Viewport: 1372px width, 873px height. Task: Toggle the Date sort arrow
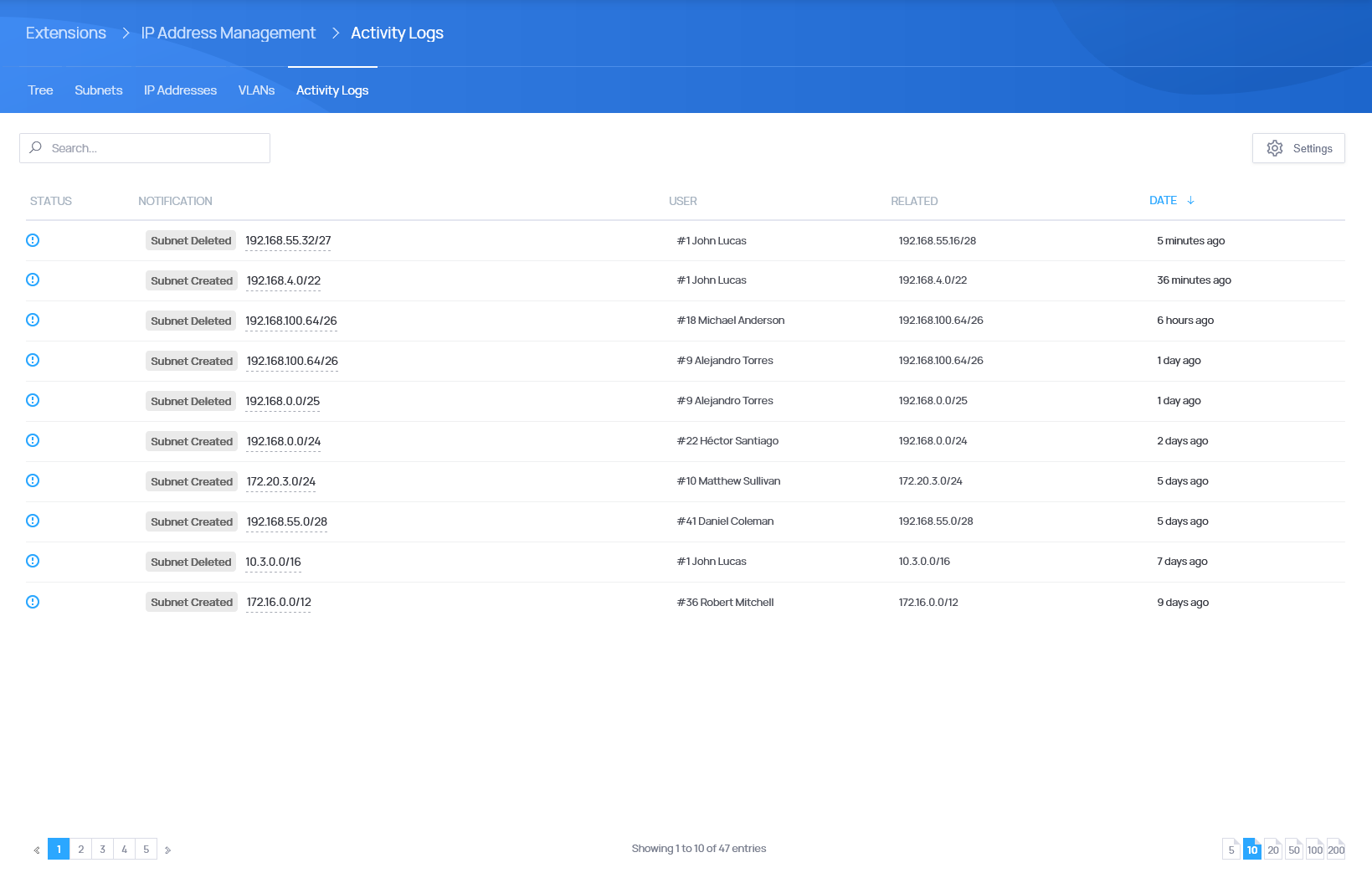[x=1190, y=200]
